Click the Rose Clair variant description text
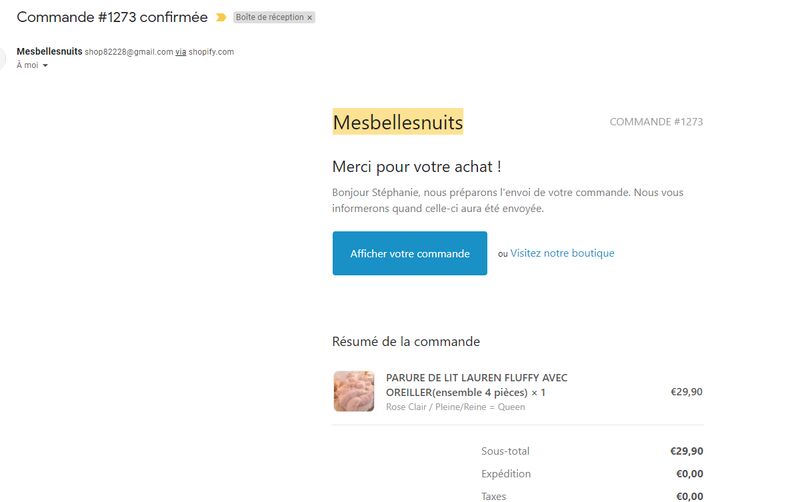 click(x=455, y=407)
